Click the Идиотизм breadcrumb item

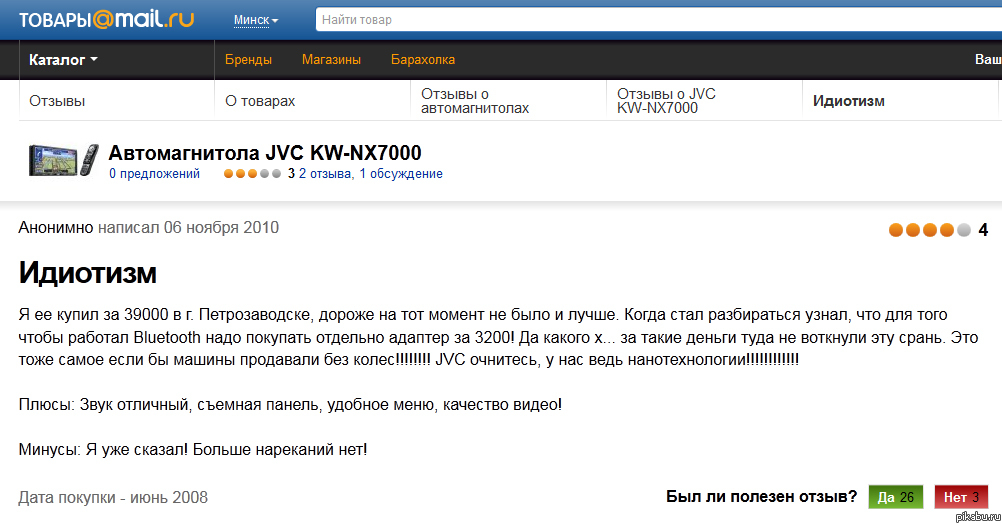point(849,101)
